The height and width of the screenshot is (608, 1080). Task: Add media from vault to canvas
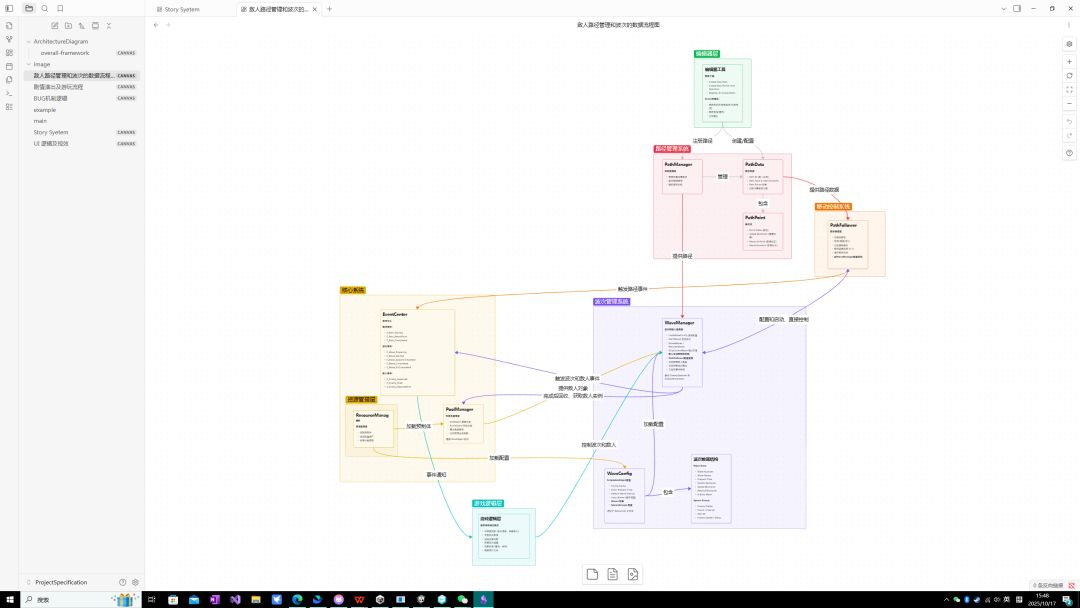[633, 574]
